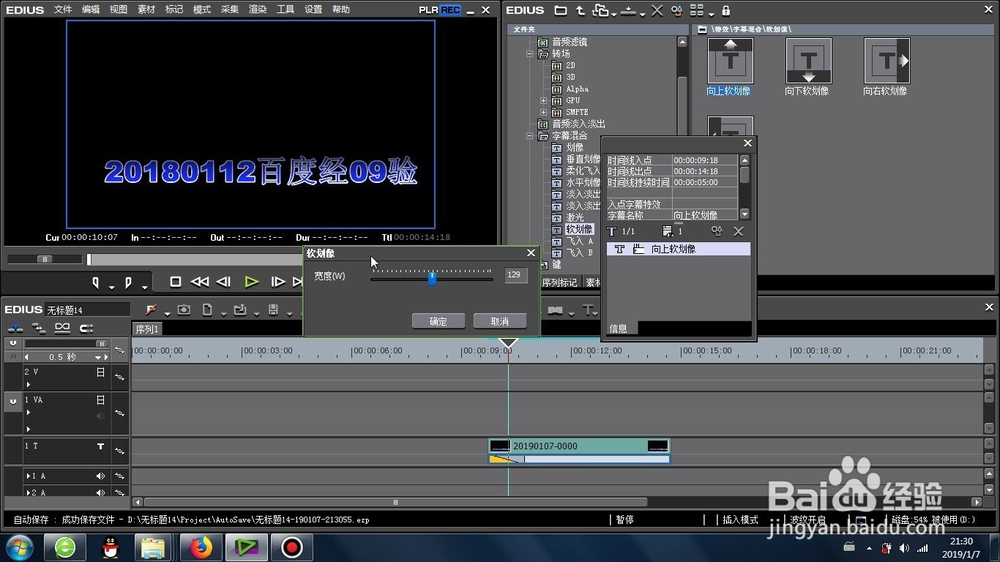Image resolution: width=1000 pixels, height=562 pixels.
Task: Open the 视图 menu
Action: click(x=118, y=10)
